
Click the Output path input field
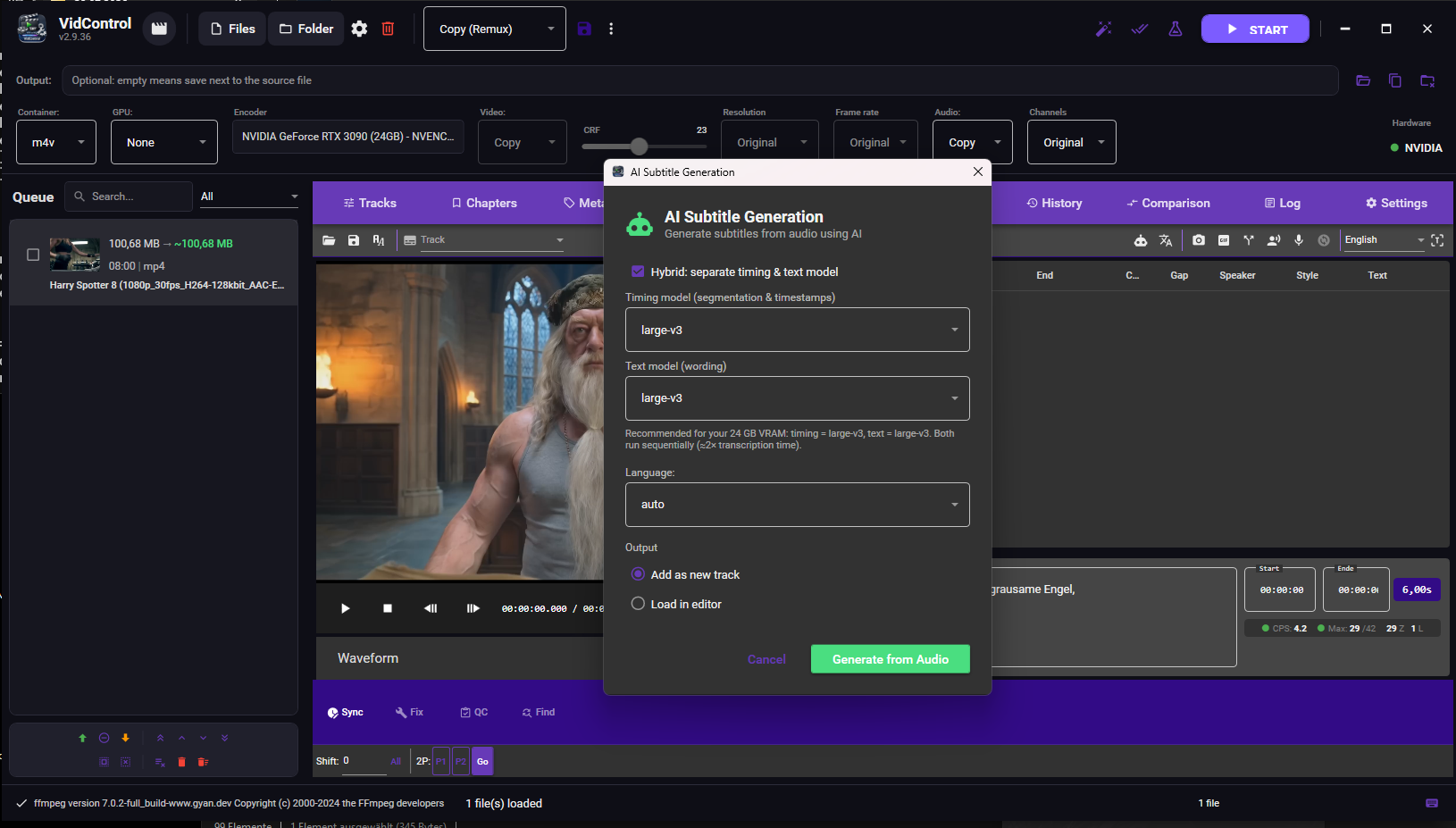click(x=700, y=80)
